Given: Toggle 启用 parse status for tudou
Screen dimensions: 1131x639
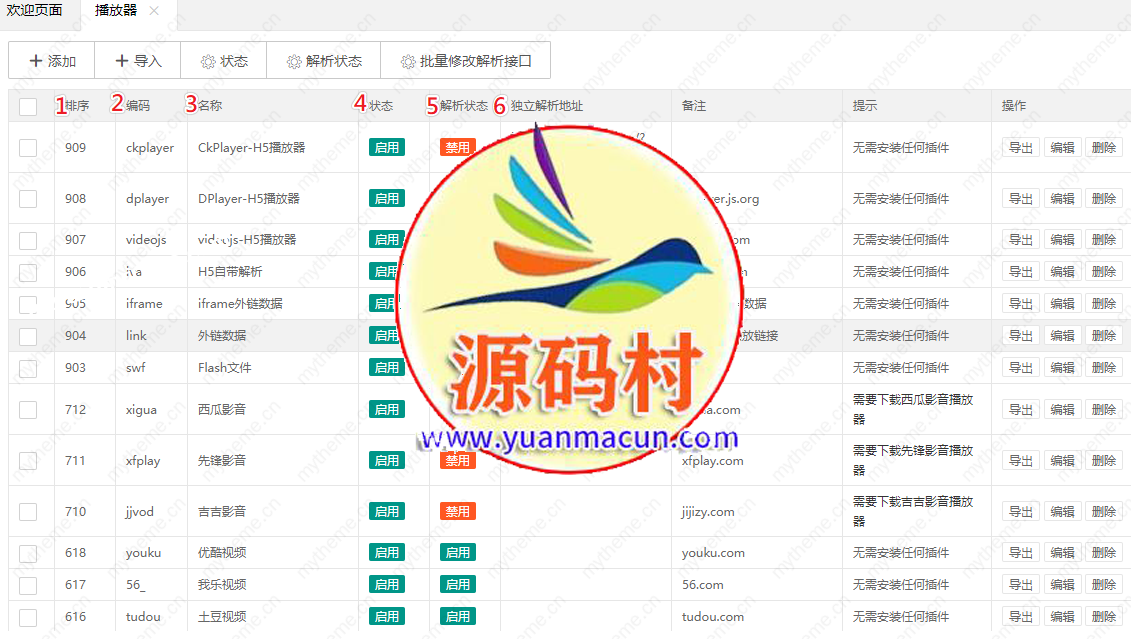Looking at the screenshot, I should (x=457, y=617).
